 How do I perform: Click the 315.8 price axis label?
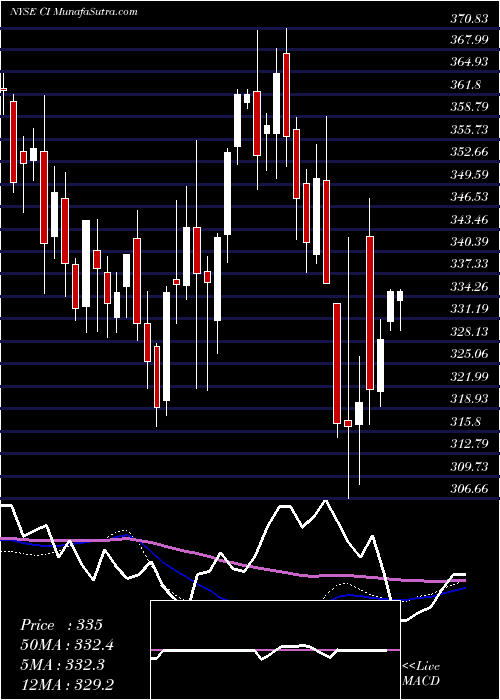pyautogui.click(x=466, y=421)
